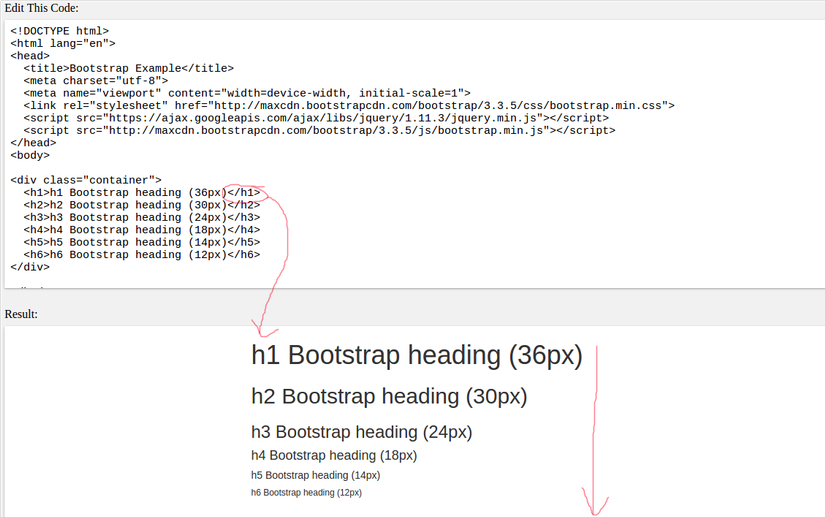Click the jquery.min.js script line

point(316,118)
